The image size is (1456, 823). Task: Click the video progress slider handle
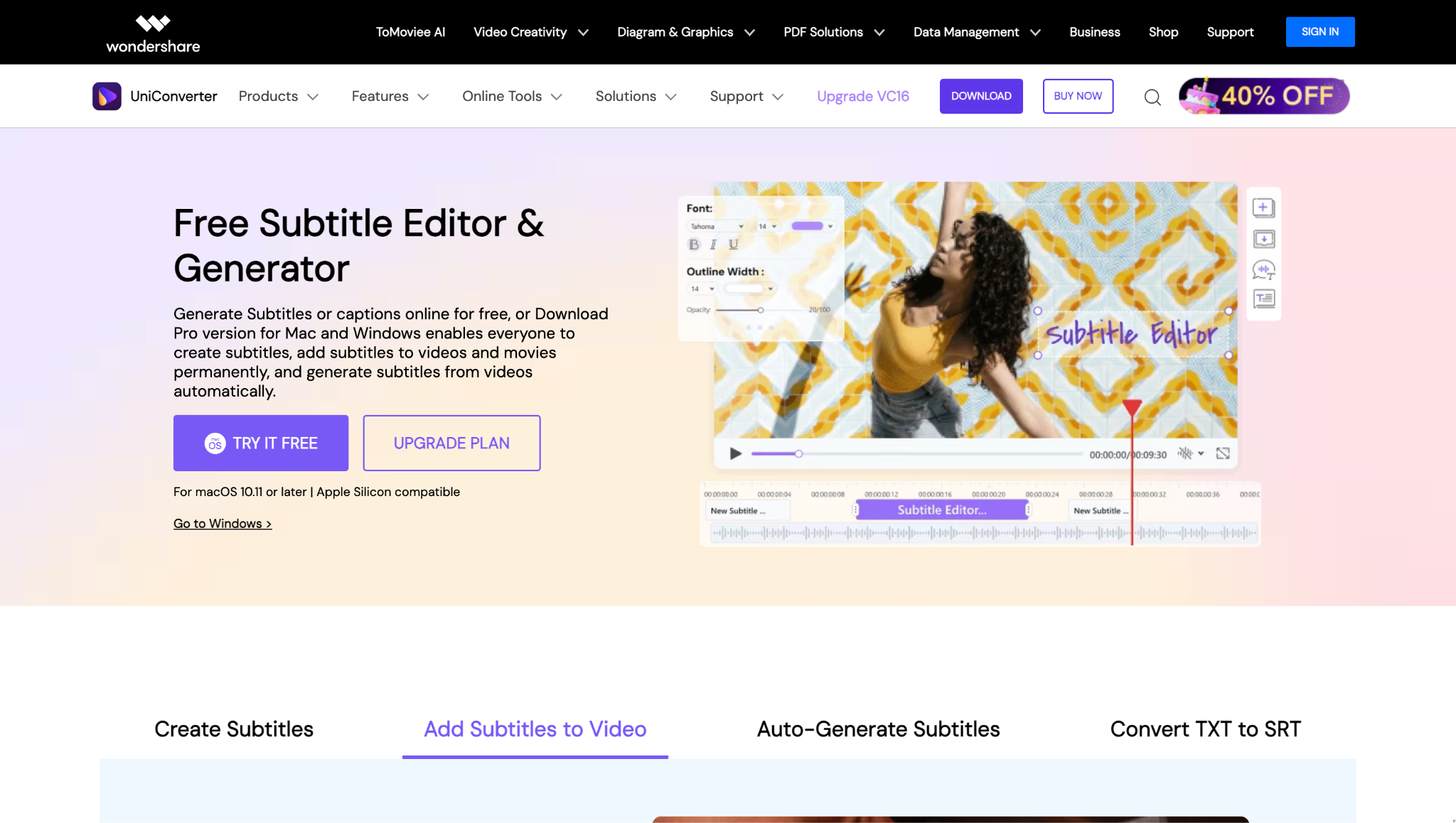coord(798,453)
